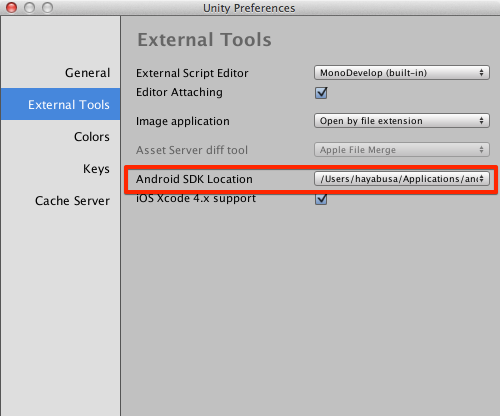Select External Tools in the sidebar
500x416 pixels.
coord(60,104)
